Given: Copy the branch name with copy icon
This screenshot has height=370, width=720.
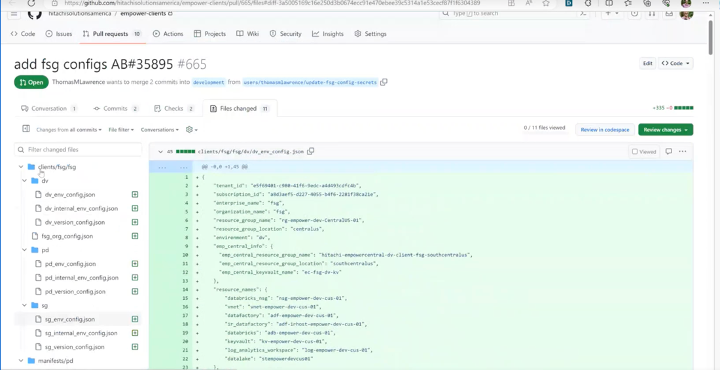Looking at the screenshot, I should click(x=384, y=82).
